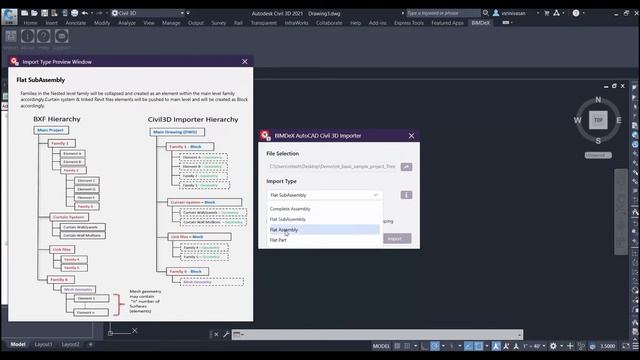Select Flat Part from the dropdown list
This screenshot has height=360, width=640.
[x=324, y=240]
